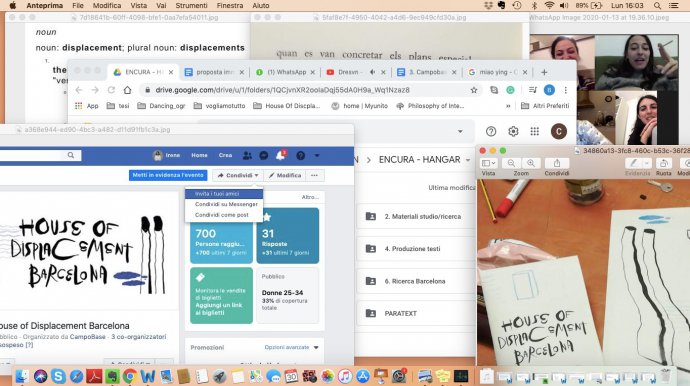This screenshot has width=690, height=386.
Task: Open the Facebook friend requests icon
Action: pyautogui.click(x=247, y=155)
